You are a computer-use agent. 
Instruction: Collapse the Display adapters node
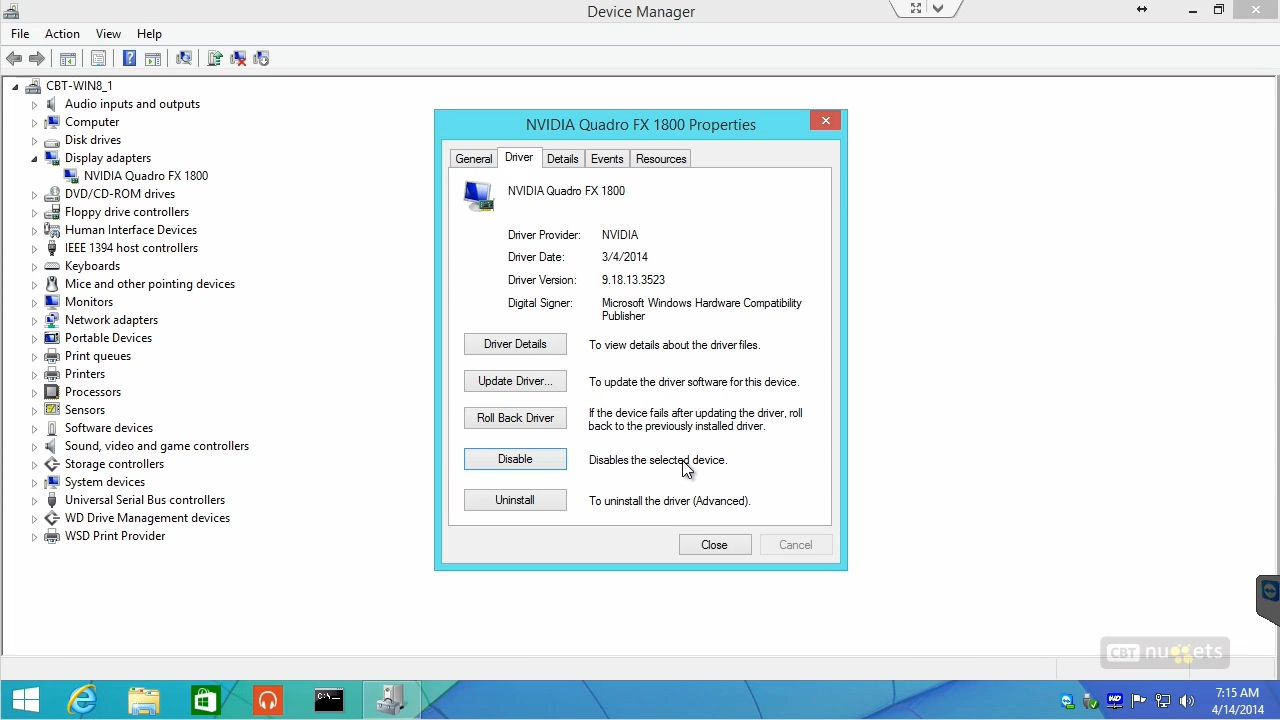(x=34, y=158)
